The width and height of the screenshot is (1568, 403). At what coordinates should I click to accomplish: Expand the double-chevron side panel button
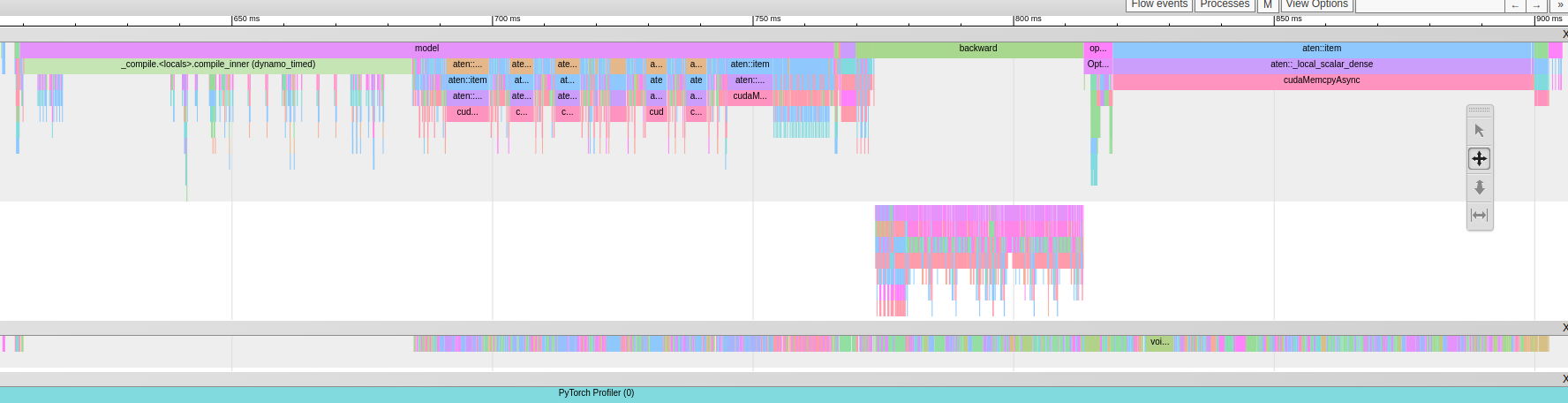(1559, 5)
